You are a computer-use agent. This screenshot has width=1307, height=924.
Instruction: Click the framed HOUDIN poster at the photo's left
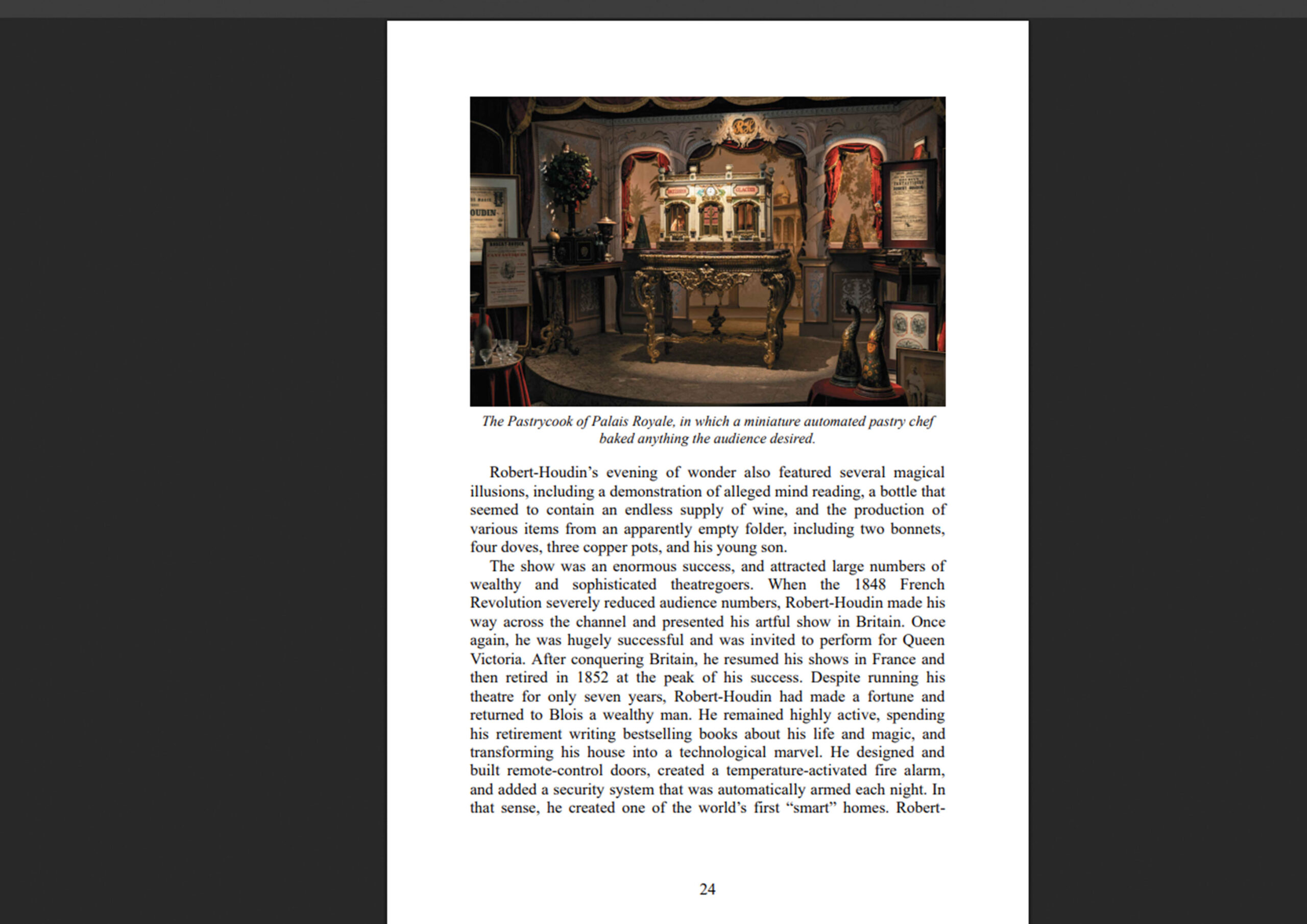494,217
